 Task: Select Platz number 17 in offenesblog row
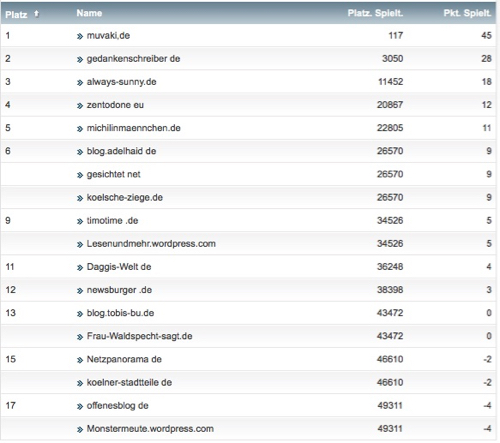(11, 406)
